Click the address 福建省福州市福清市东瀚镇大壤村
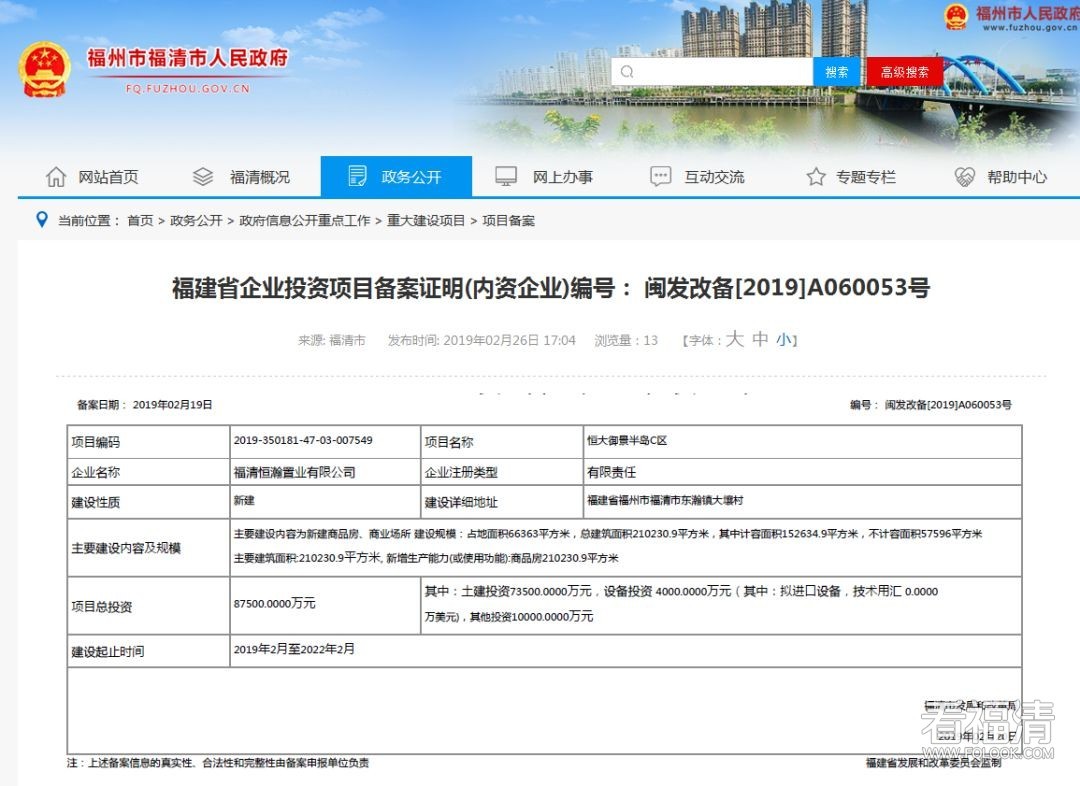 click(x=665, y=500)
